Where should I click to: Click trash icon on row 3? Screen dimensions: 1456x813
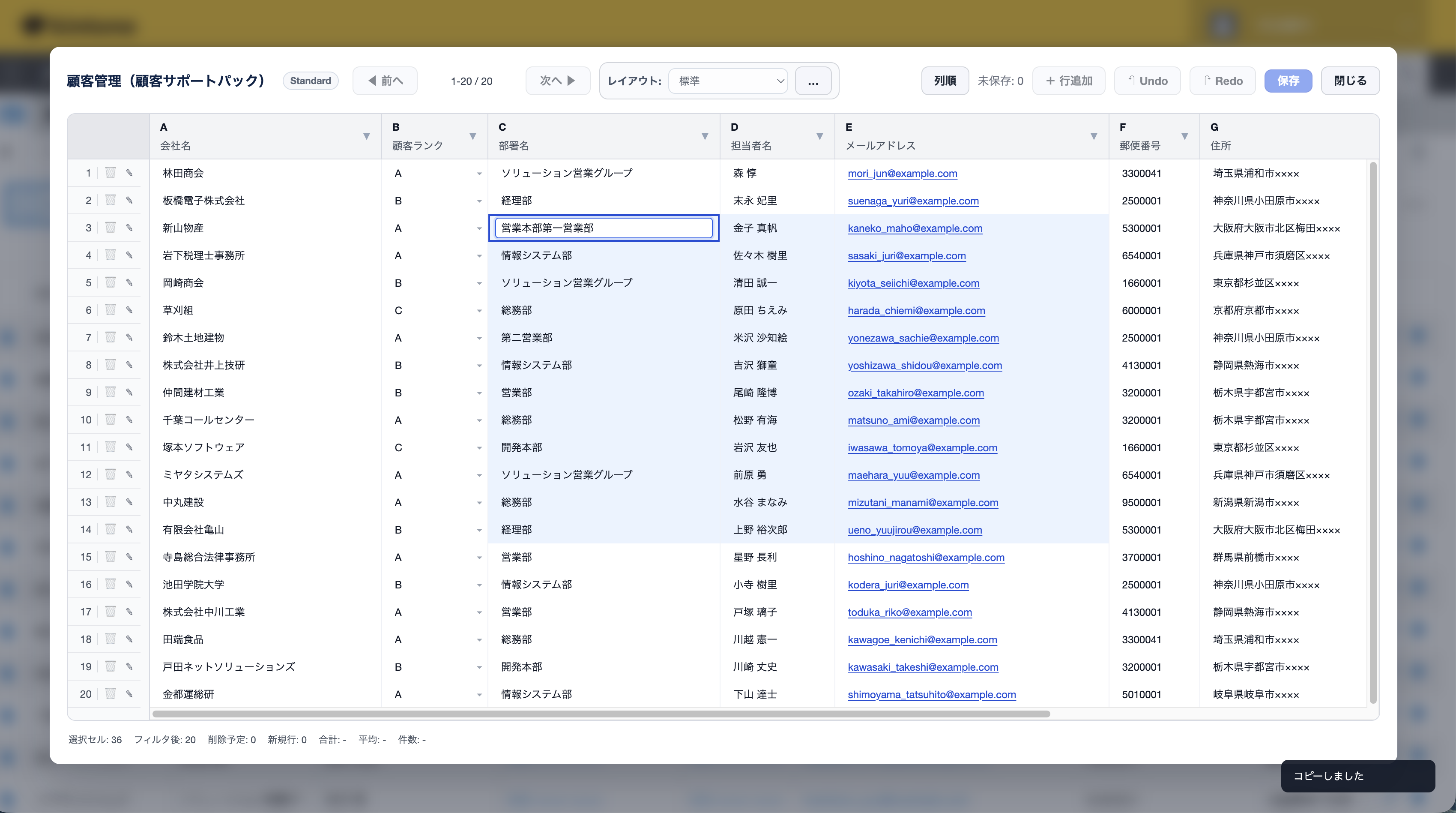(x=110, y=228)
